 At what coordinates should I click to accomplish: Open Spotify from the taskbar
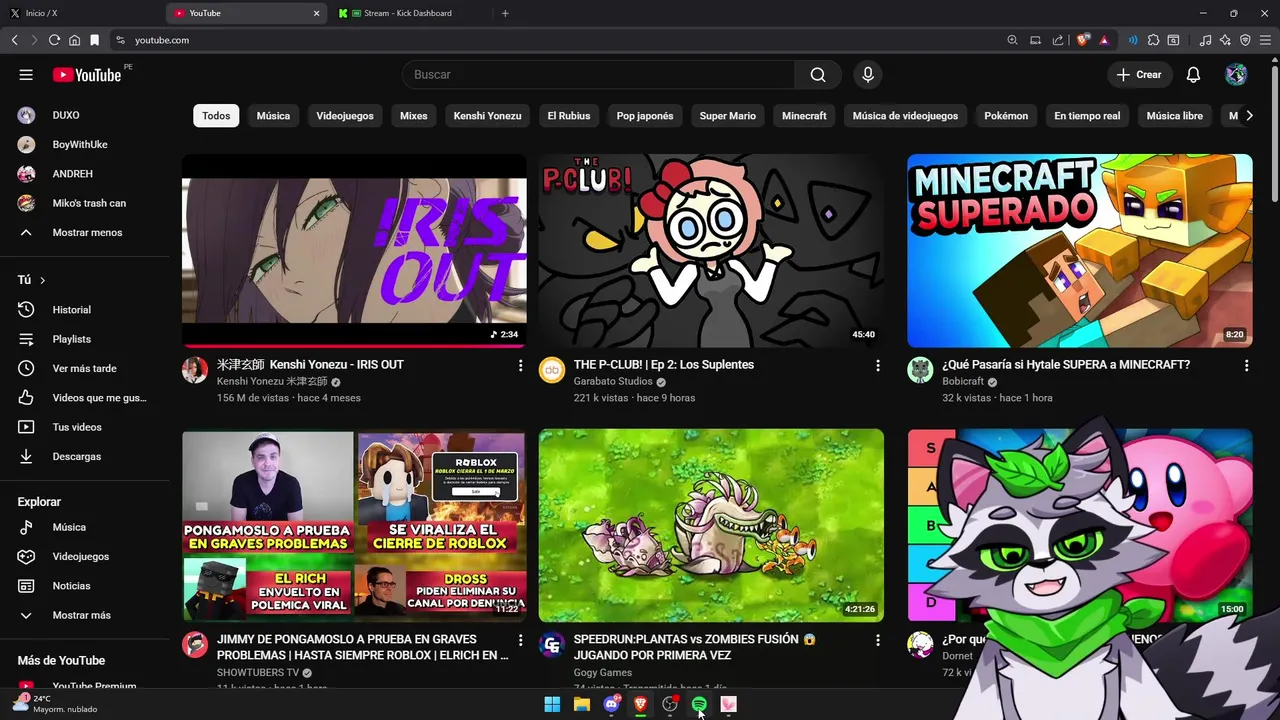[x=699, y=704]
